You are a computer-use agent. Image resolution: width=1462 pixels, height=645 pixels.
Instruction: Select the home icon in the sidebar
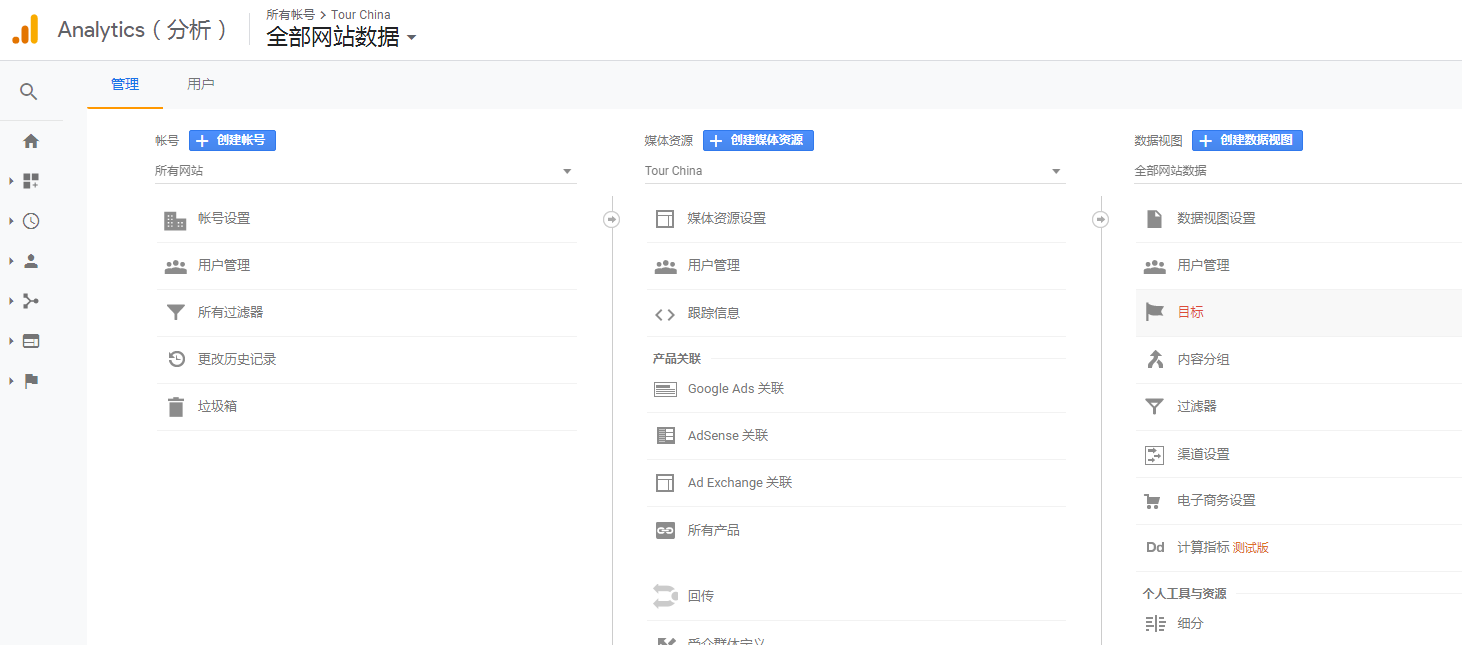(30, 141)
